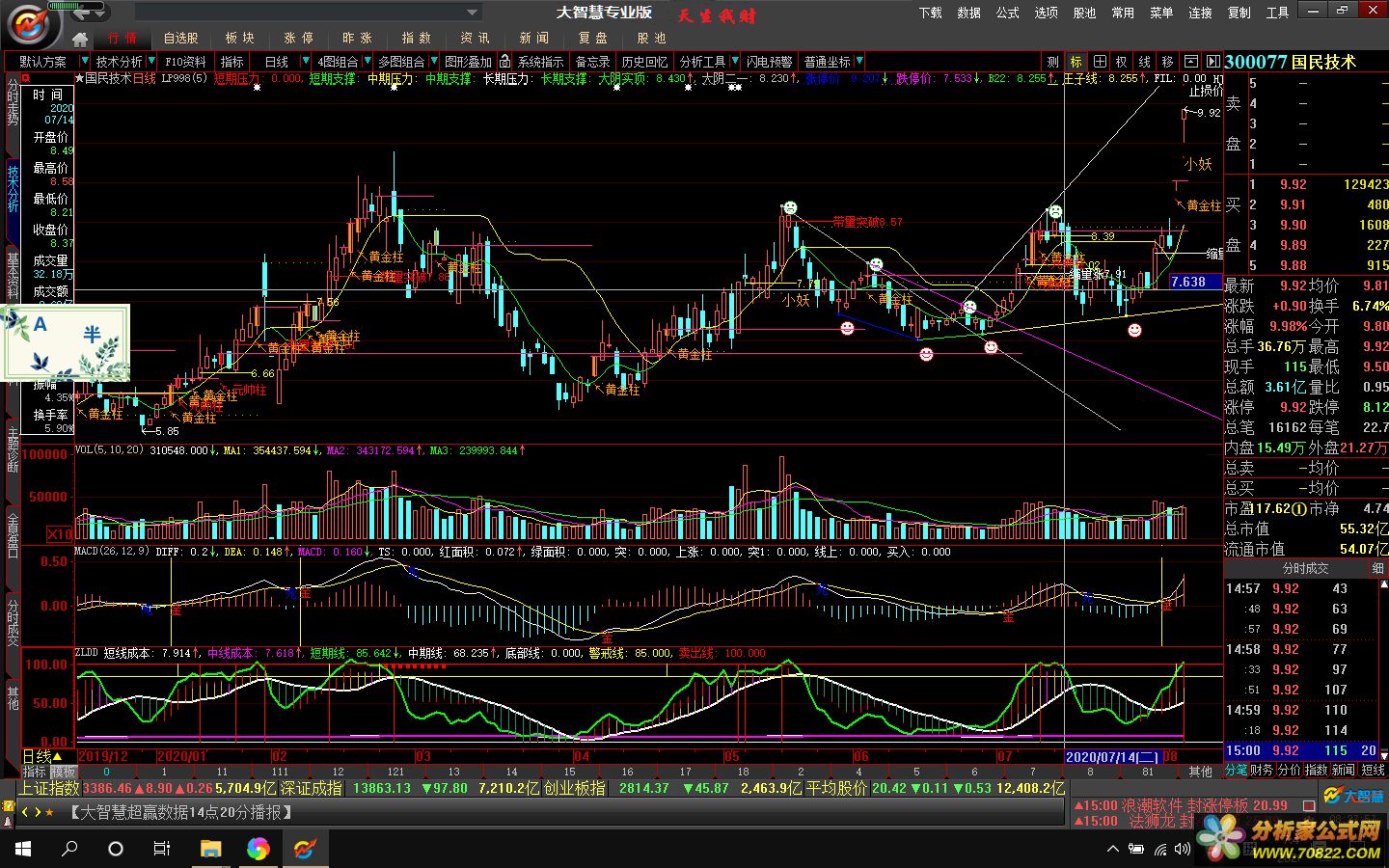Image resolution: width=1389 pixels, height=868 pixels.
Task: Click the side panel collapse icon
Action: pos(1213,61)
